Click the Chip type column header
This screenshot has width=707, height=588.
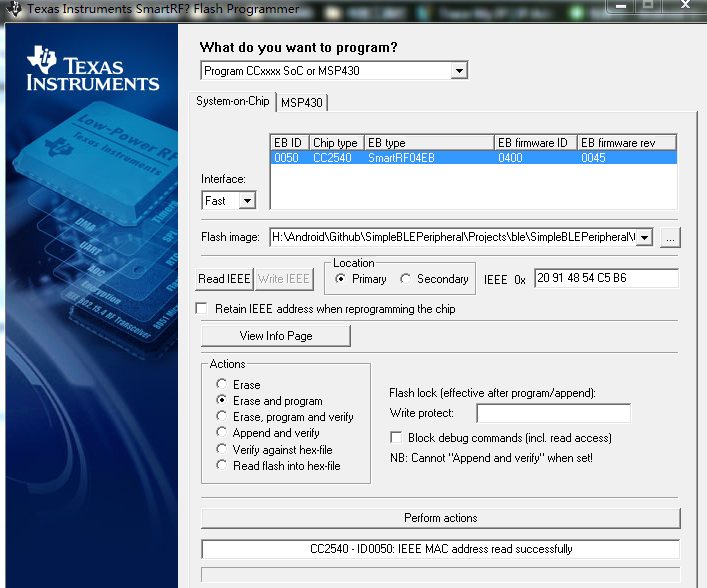[x=336, y=143]
